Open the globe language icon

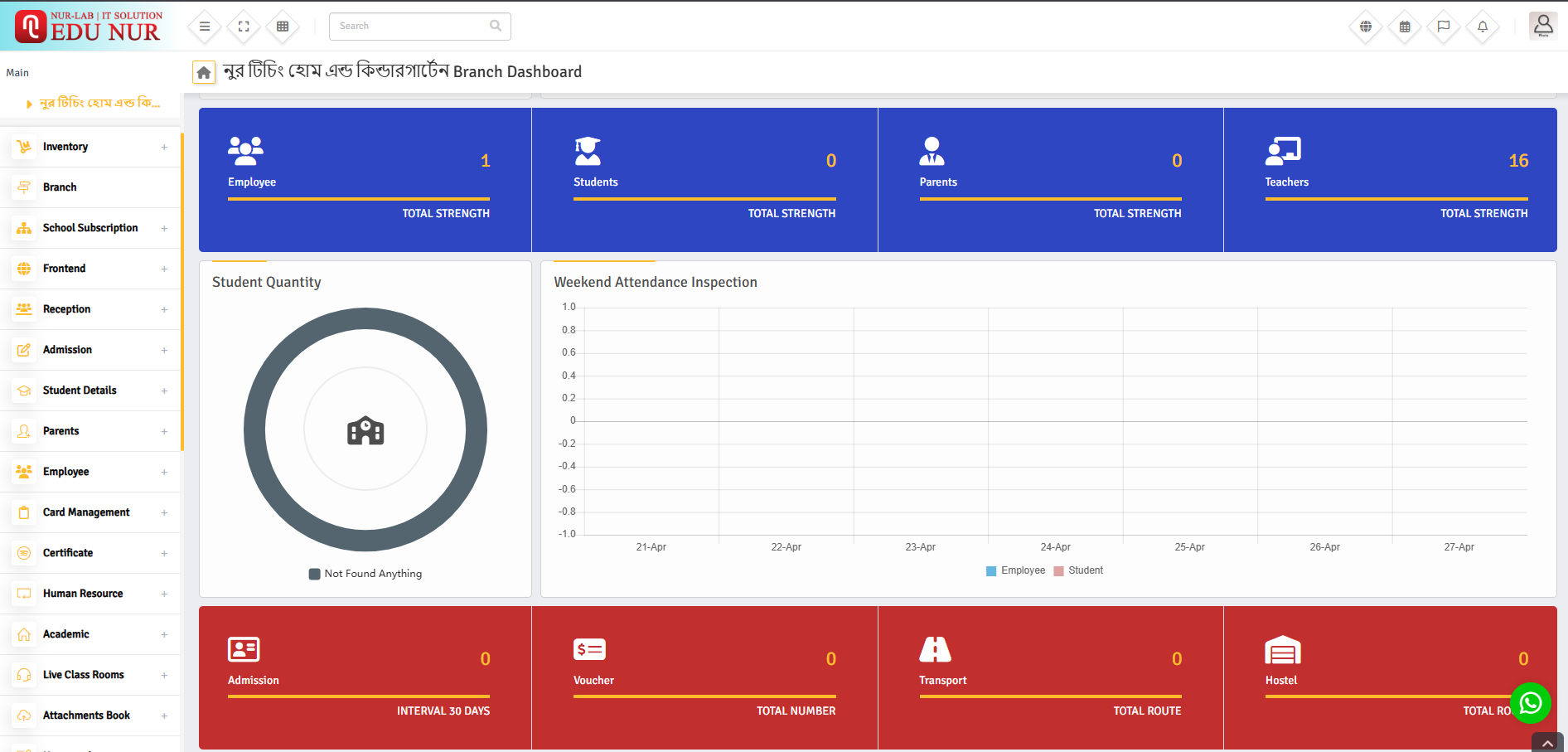[1366, 27]
